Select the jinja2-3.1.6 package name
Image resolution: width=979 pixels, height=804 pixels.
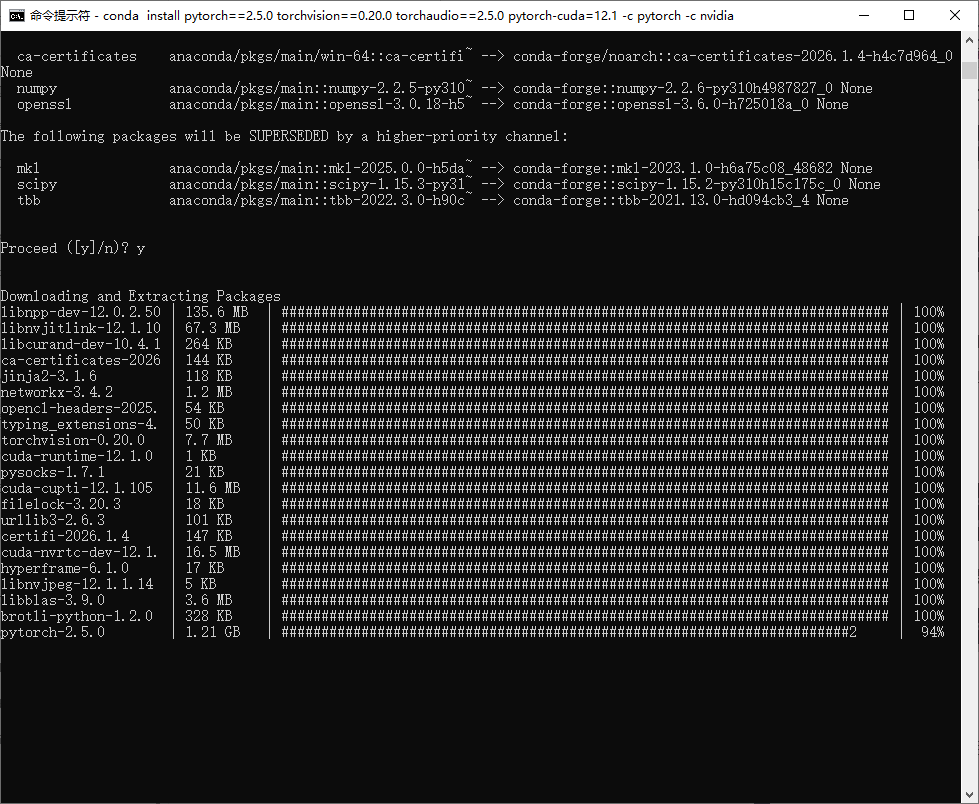coord(49,376)
